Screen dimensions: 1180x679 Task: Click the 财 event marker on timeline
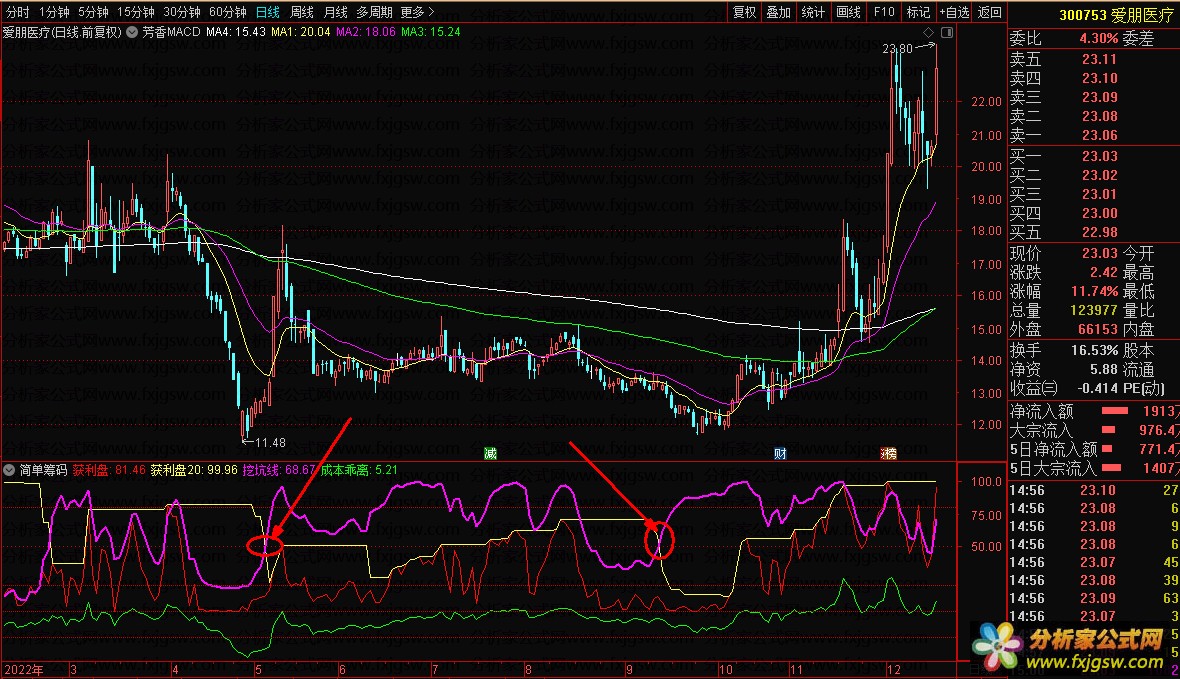click(780, 453)
